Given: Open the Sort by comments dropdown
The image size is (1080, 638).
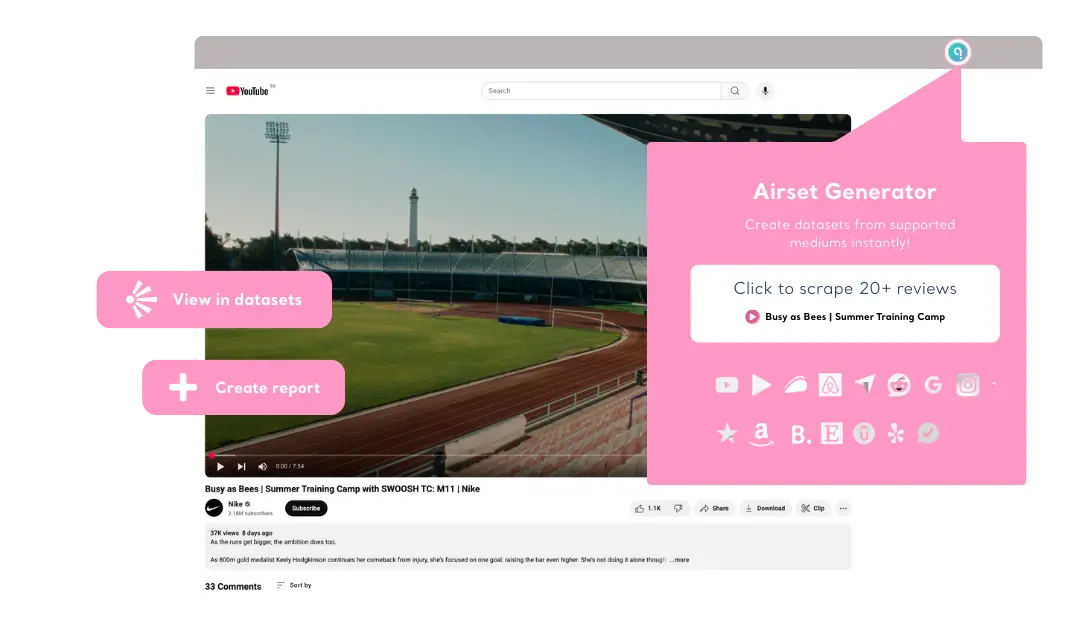Looking at the screenshot, I should click(x=295, y=586).
